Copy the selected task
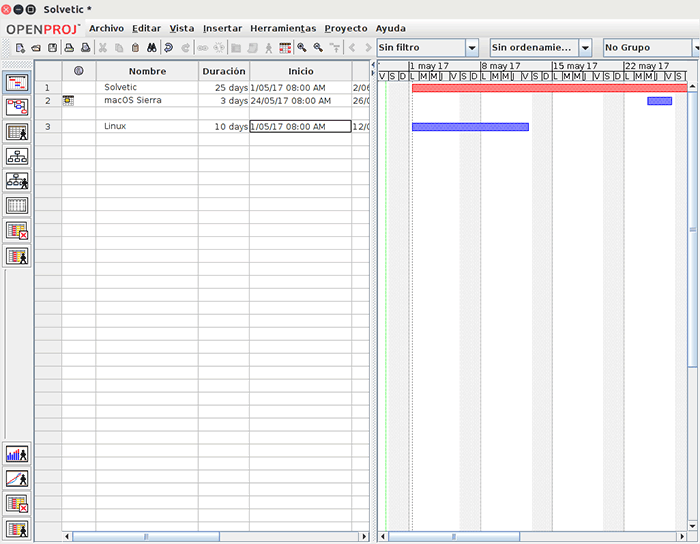 119,47
